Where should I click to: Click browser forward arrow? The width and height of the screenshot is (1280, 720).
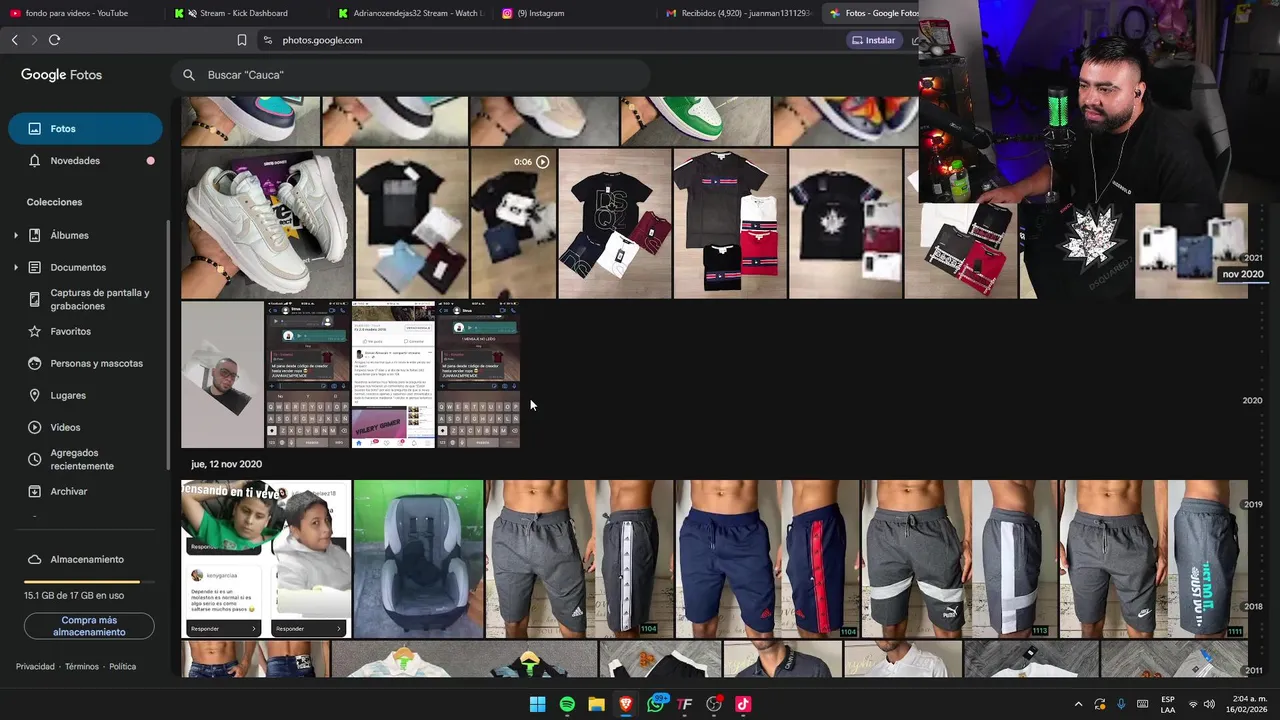pos(34,40)
